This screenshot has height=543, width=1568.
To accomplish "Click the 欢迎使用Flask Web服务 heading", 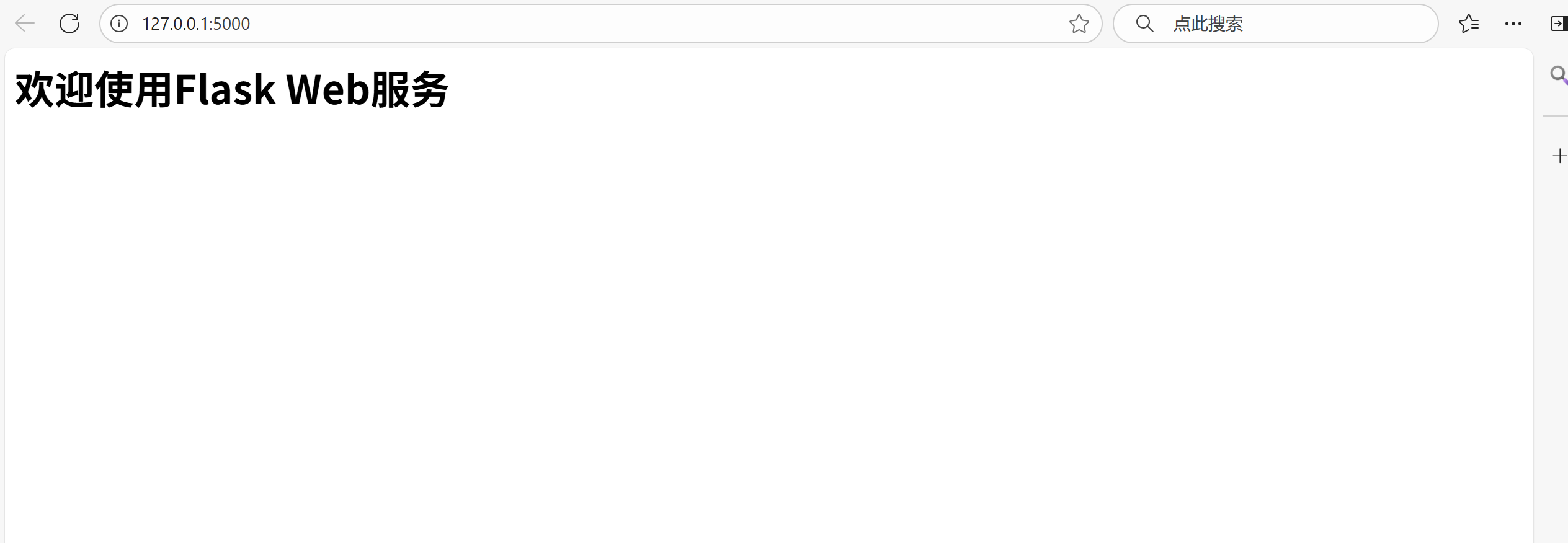I will 231,90.
